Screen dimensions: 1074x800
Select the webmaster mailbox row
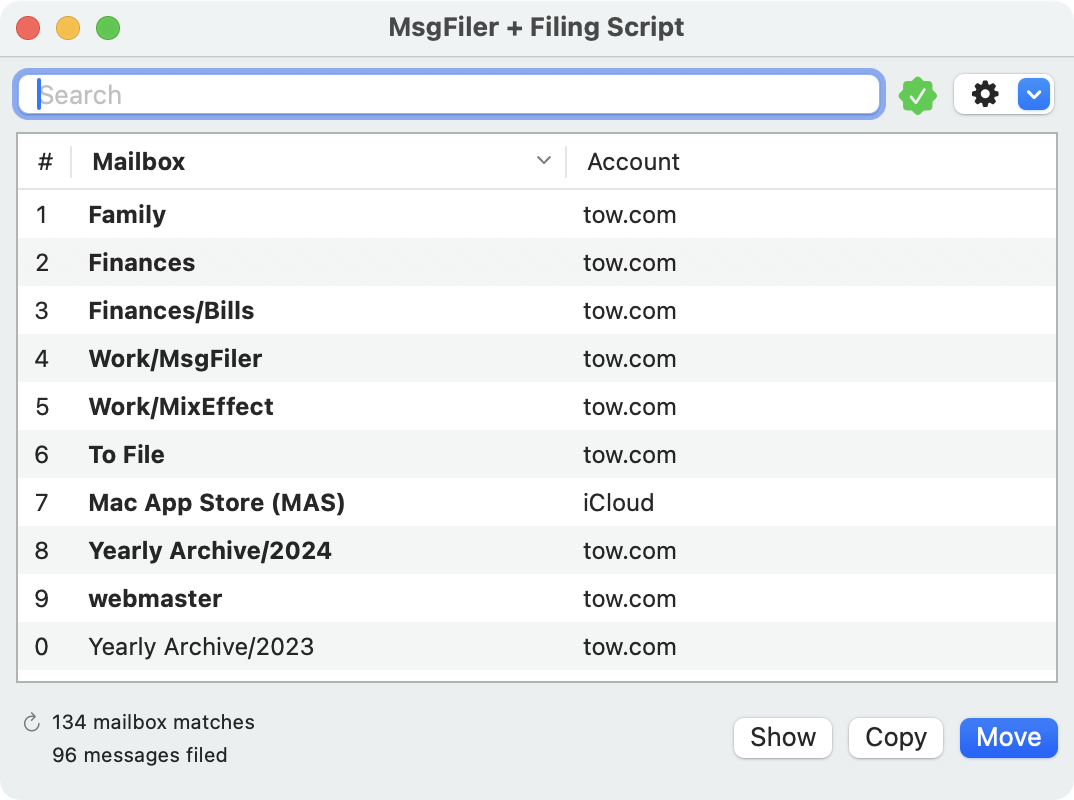coord(155,599)
